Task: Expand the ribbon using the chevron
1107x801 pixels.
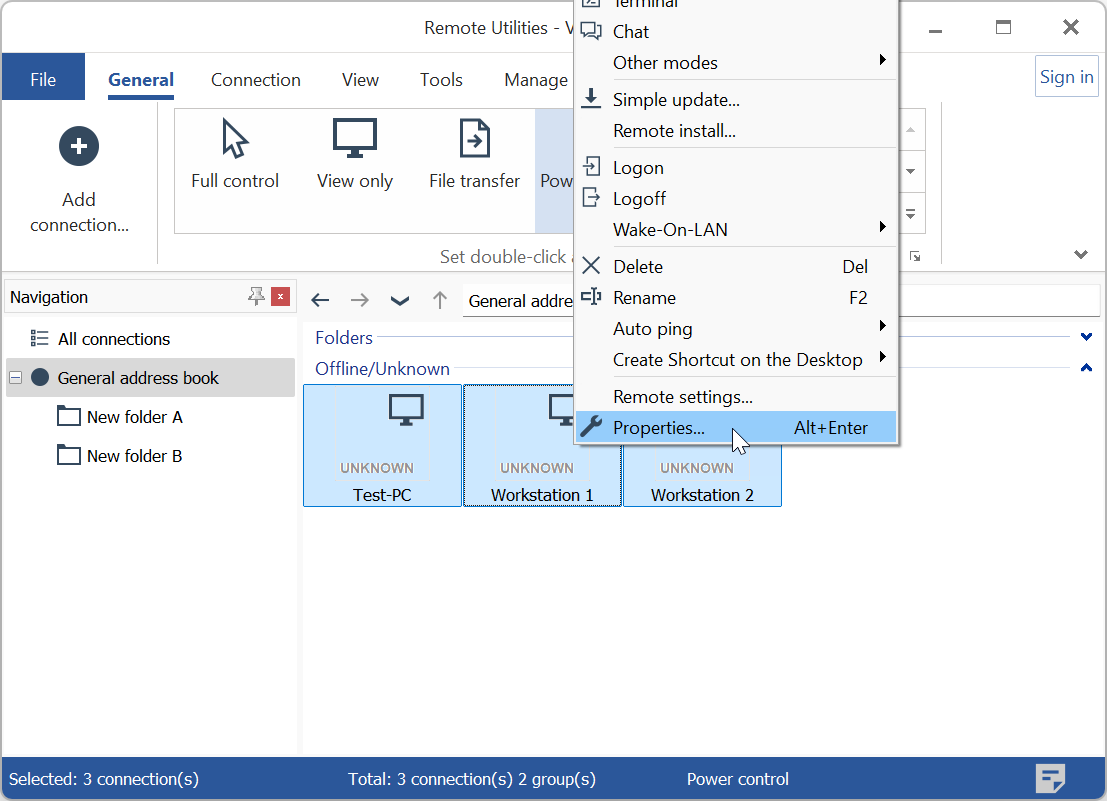Action: pyautogui.click(x=1080, y=255)
